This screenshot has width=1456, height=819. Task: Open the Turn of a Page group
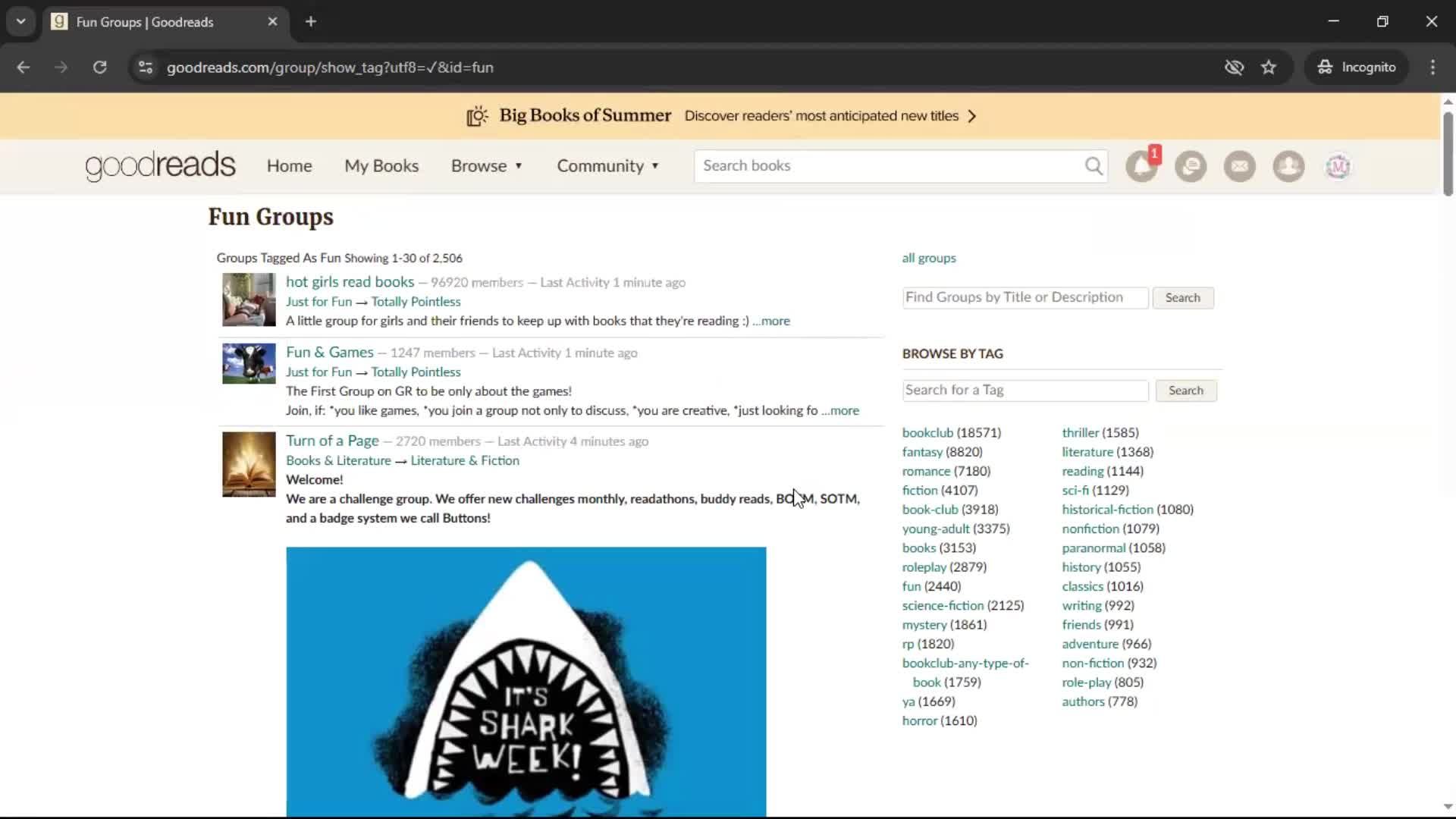pyautogui.click(x=332, y=441)
